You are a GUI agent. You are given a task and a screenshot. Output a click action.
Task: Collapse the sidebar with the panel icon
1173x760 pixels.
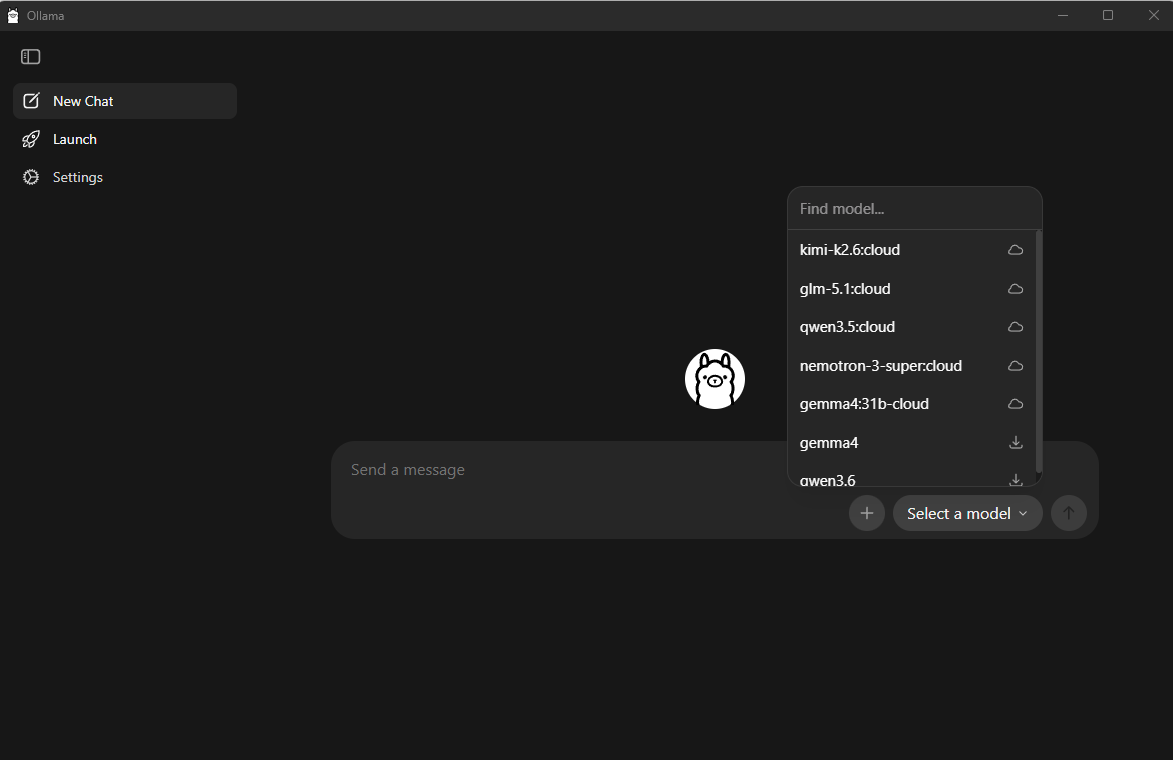click(31, 57)
